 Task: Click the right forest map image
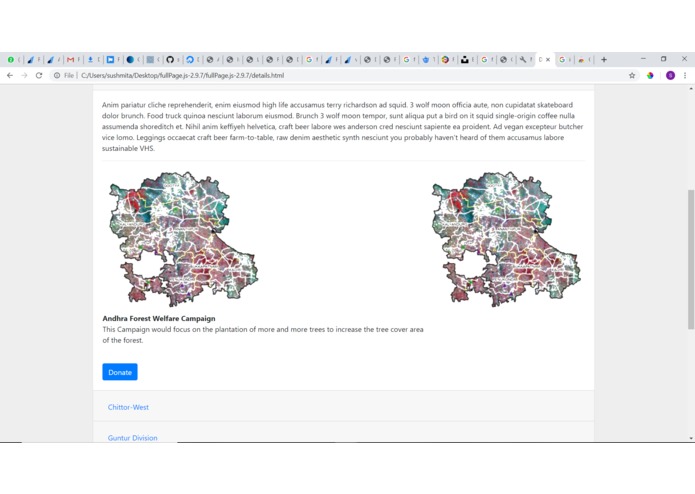[506, 239]
